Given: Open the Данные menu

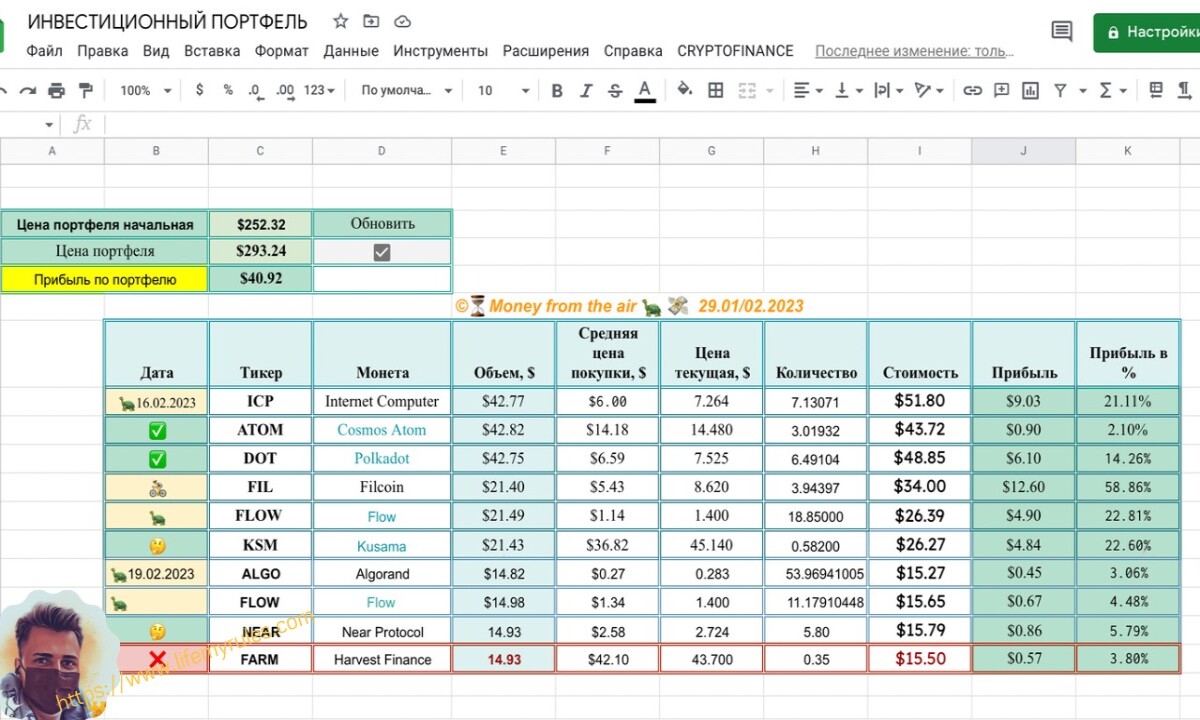Looking at the screenshot, I should point(351,51).
